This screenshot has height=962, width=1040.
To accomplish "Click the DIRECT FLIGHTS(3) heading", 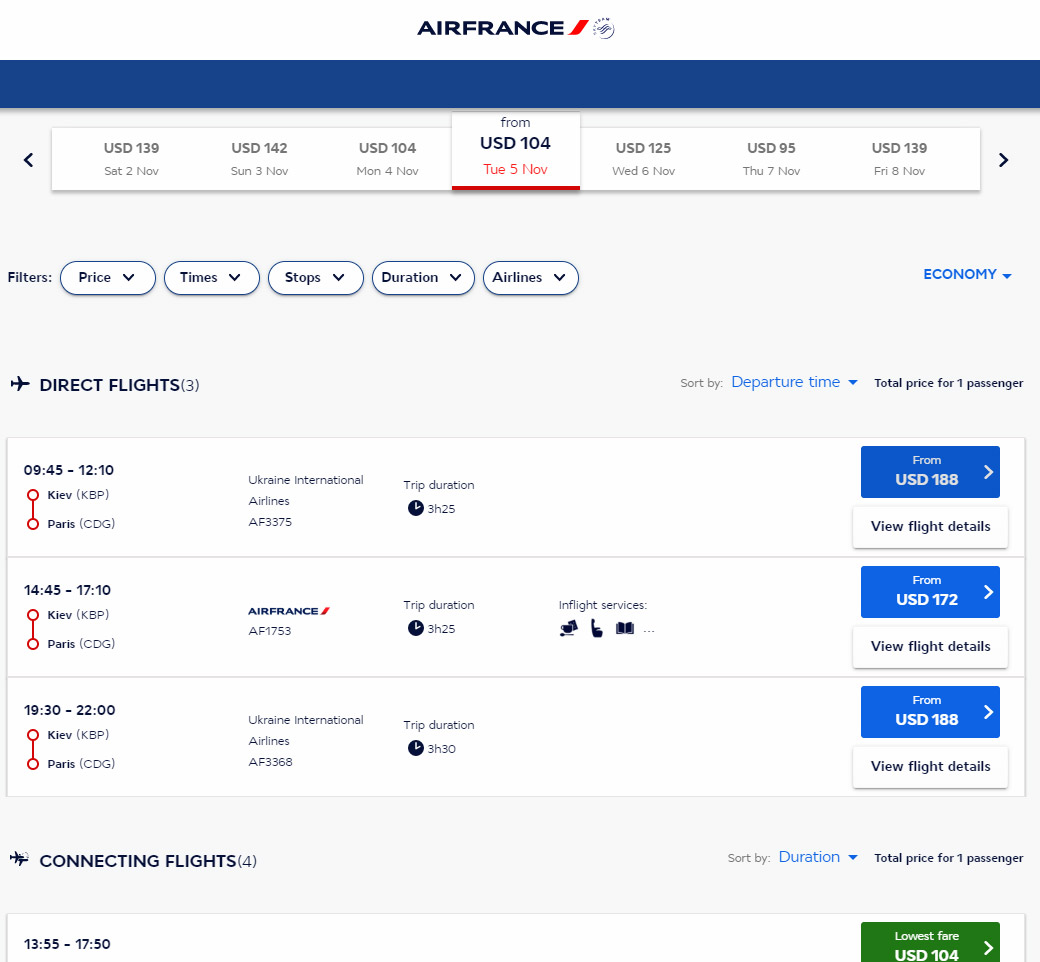I will (119, 385).
